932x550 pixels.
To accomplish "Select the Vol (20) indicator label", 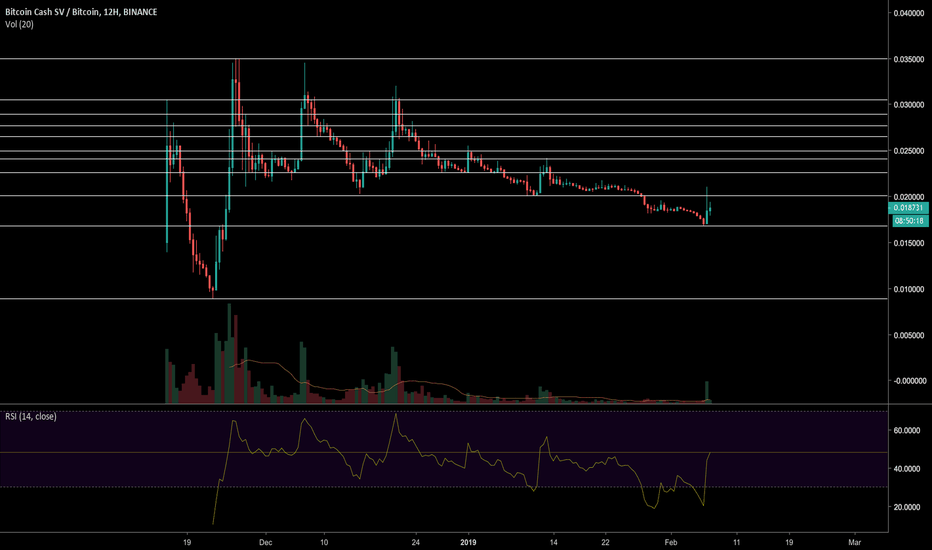I will (x=19, y=24).
